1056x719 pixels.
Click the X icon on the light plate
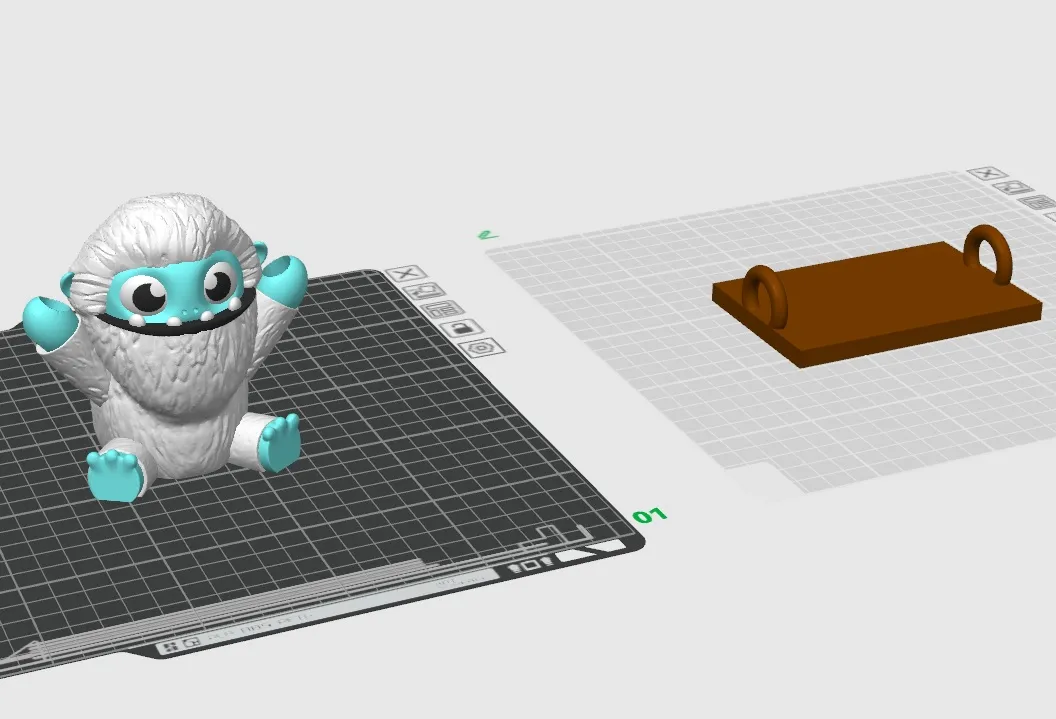coord(987,173)
